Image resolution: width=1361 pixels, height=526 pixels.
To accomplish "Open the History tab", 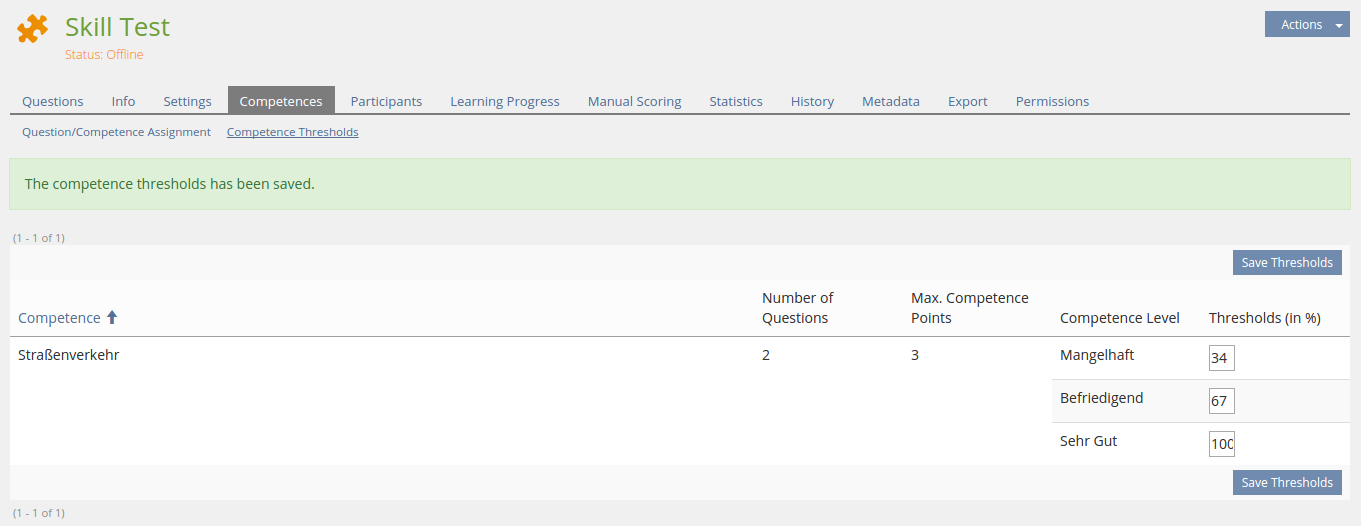I will tap(812, 101).
